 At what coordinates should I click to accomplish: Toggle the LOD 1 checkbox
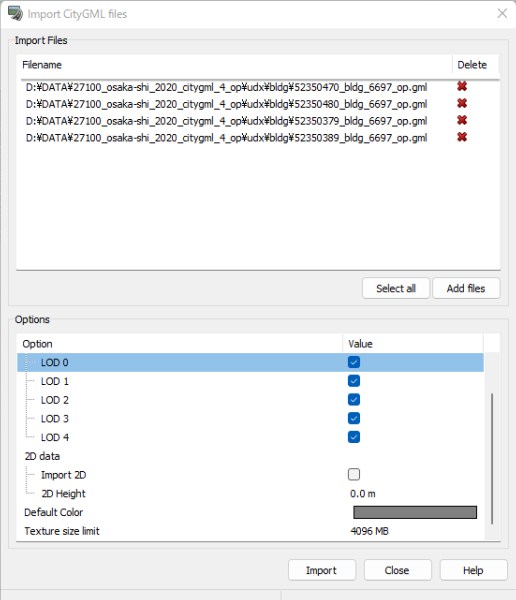354,381
